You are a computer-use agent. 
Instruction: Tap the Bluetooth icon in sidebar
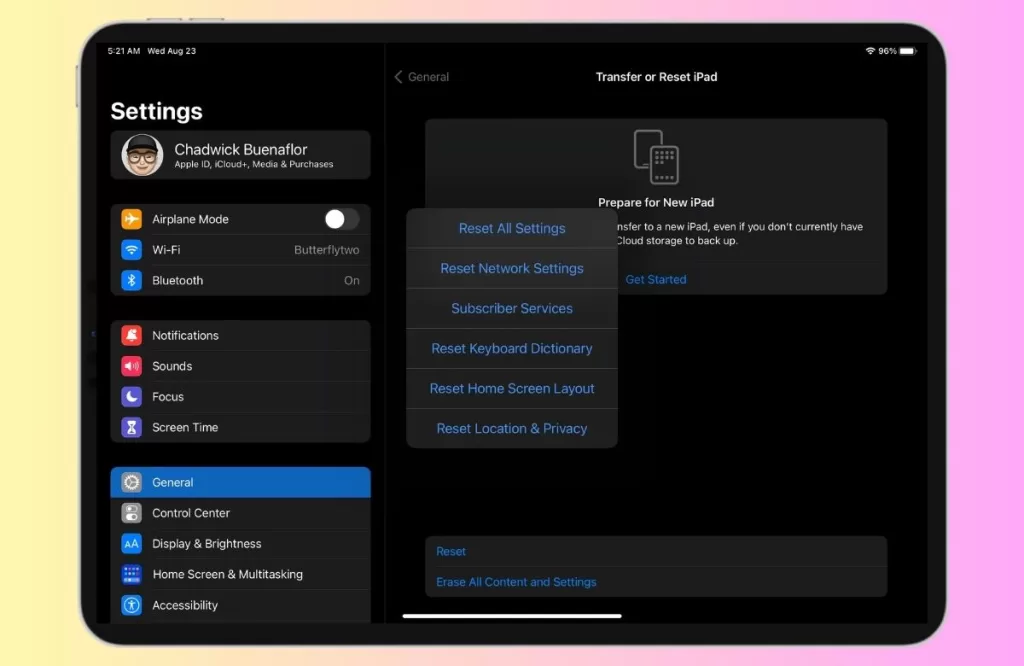click(131, 281)
